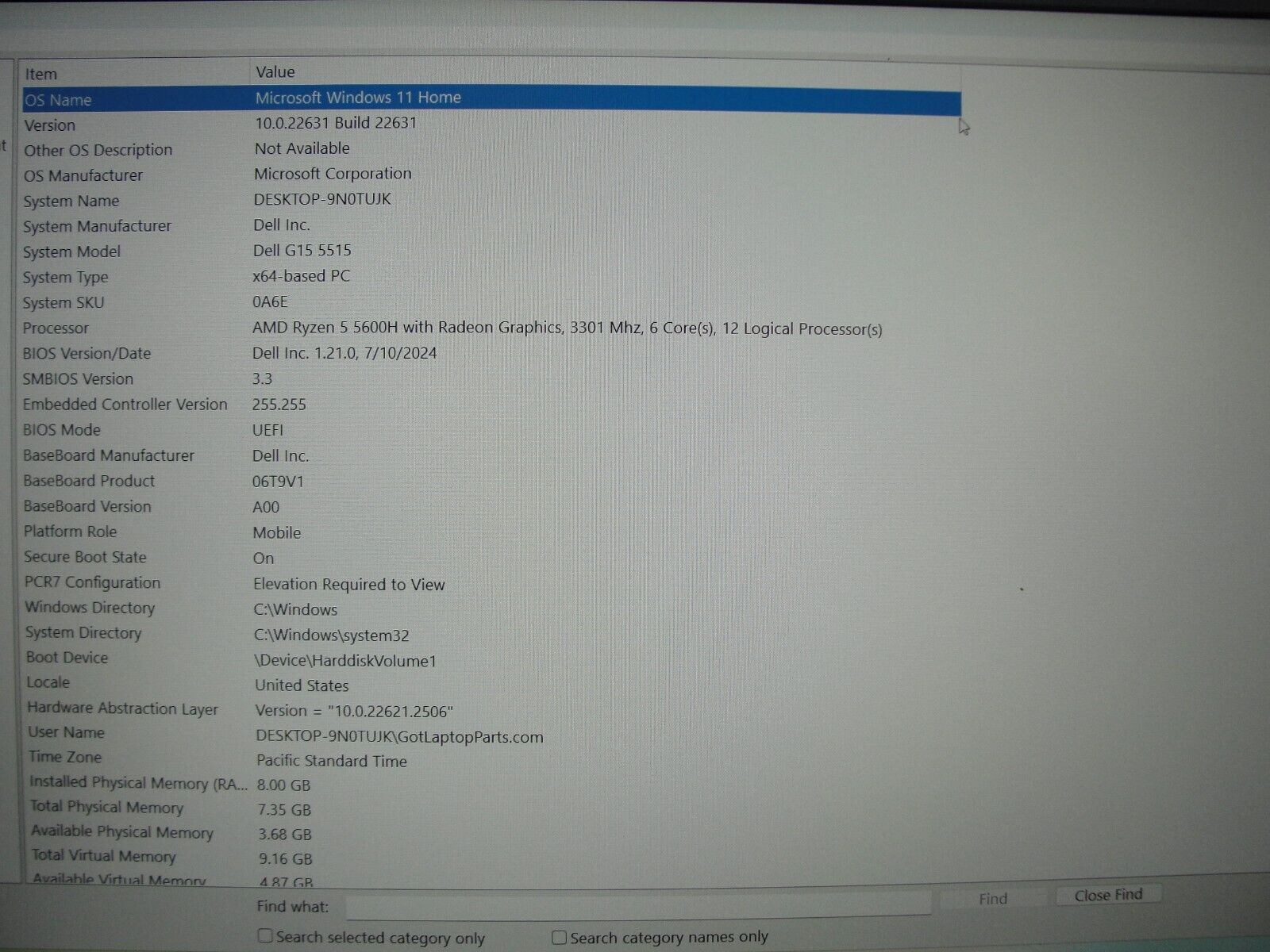
Task: Click the value 8.00 GB
Action: (284, 785)
